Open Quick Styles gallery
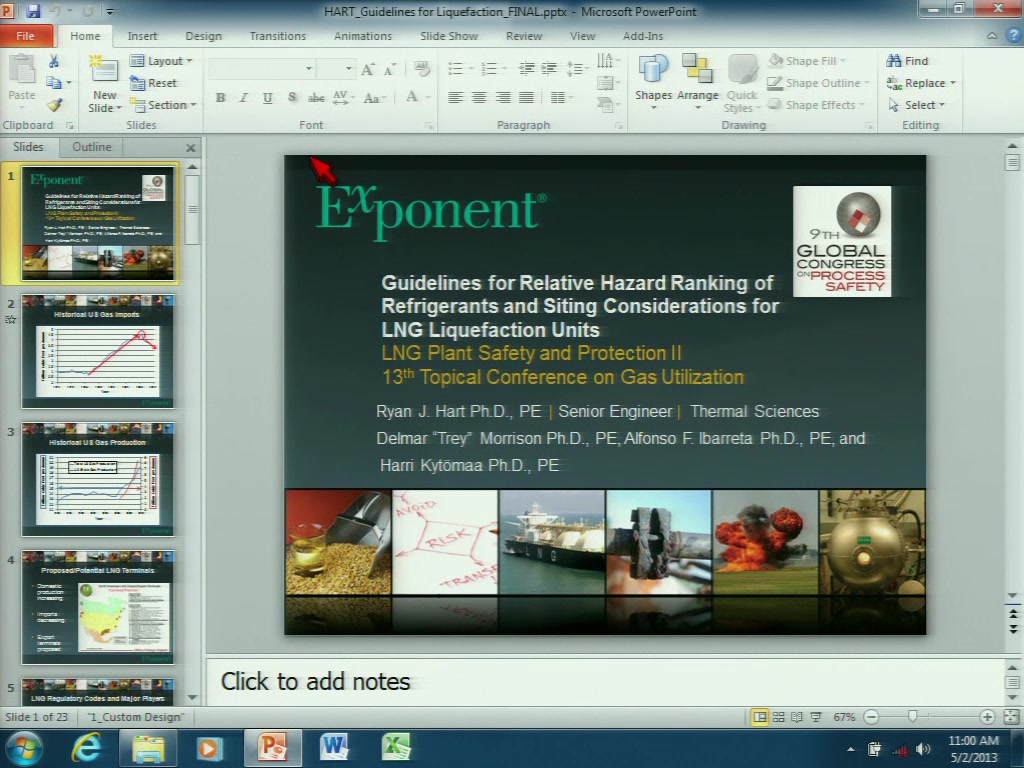The width and height of the screenshot is (1024, 768). point(741,84)
